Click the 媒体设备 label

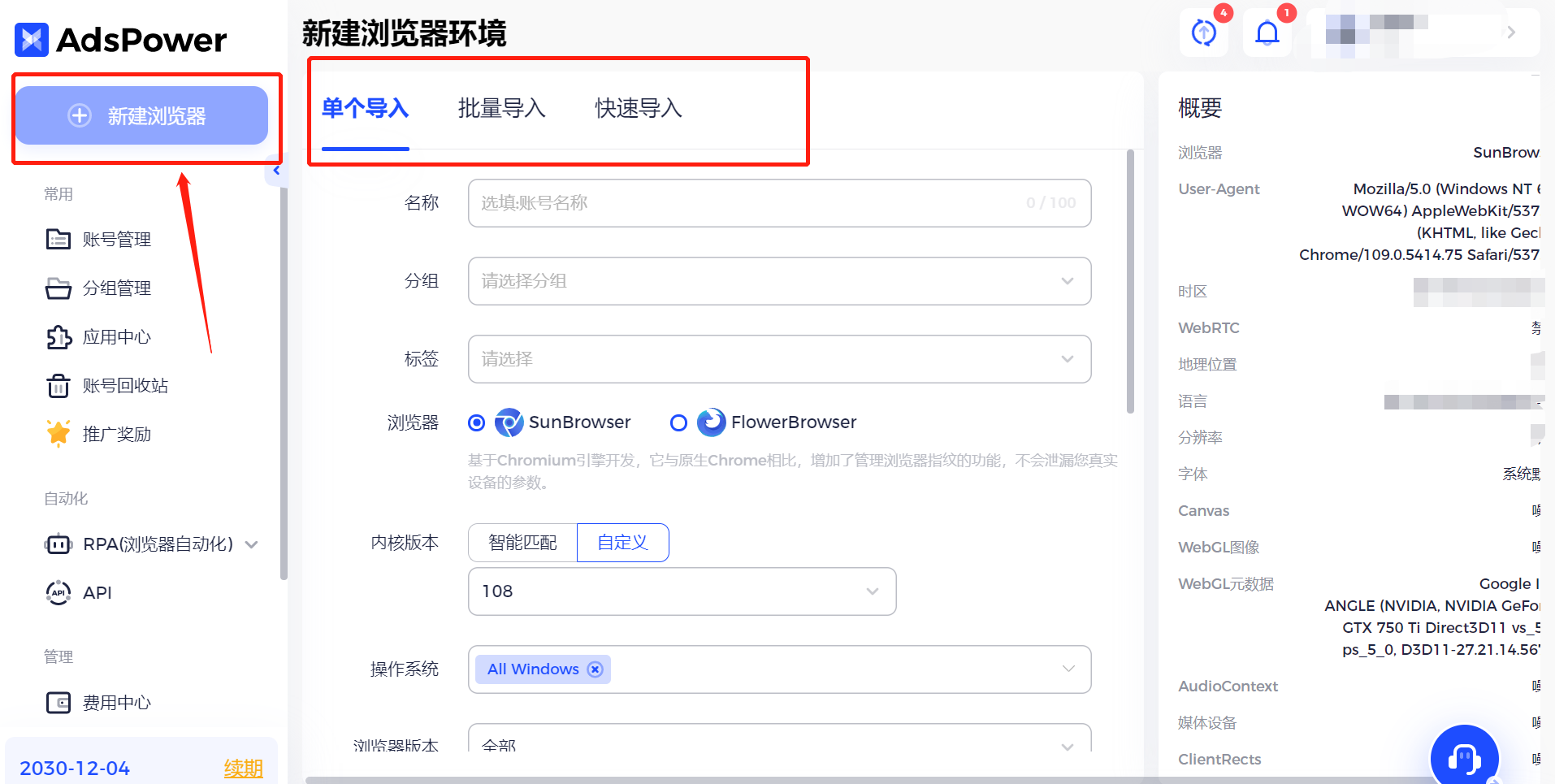coord(1207,723)
